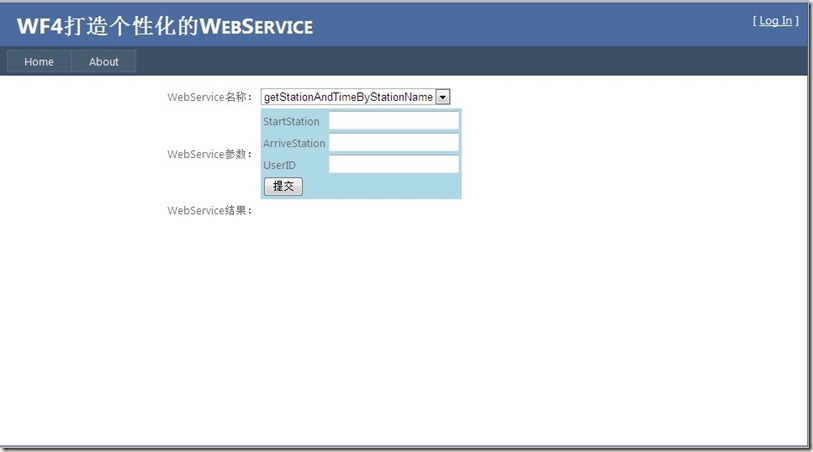Click the WebService名称 label
This screenshot has height=452, width=813.
tap(209, 97)
